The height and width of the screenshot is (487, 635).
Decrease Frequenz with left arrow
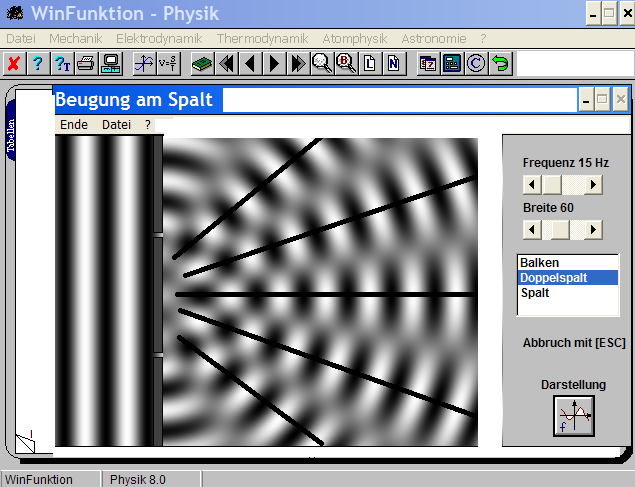532,185
